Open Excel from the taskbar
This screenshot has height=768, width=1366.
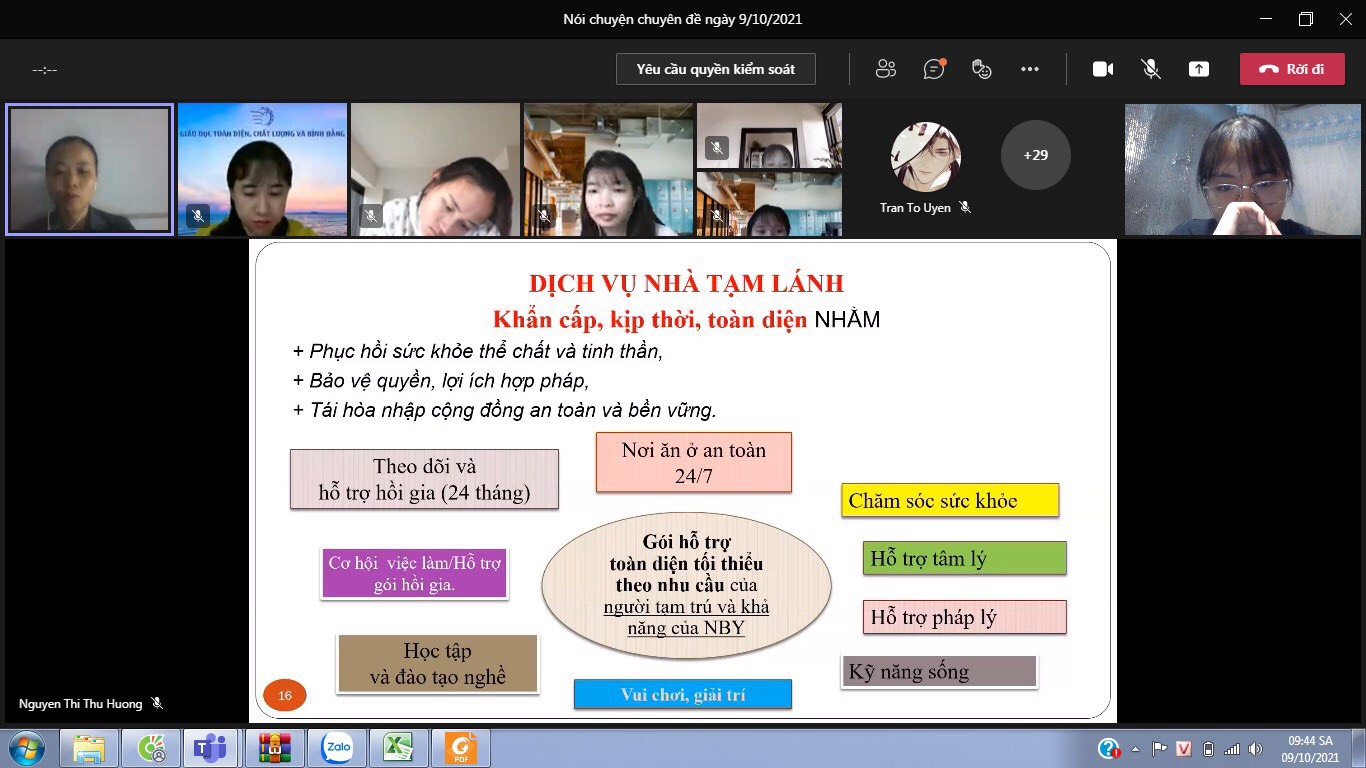399,747
